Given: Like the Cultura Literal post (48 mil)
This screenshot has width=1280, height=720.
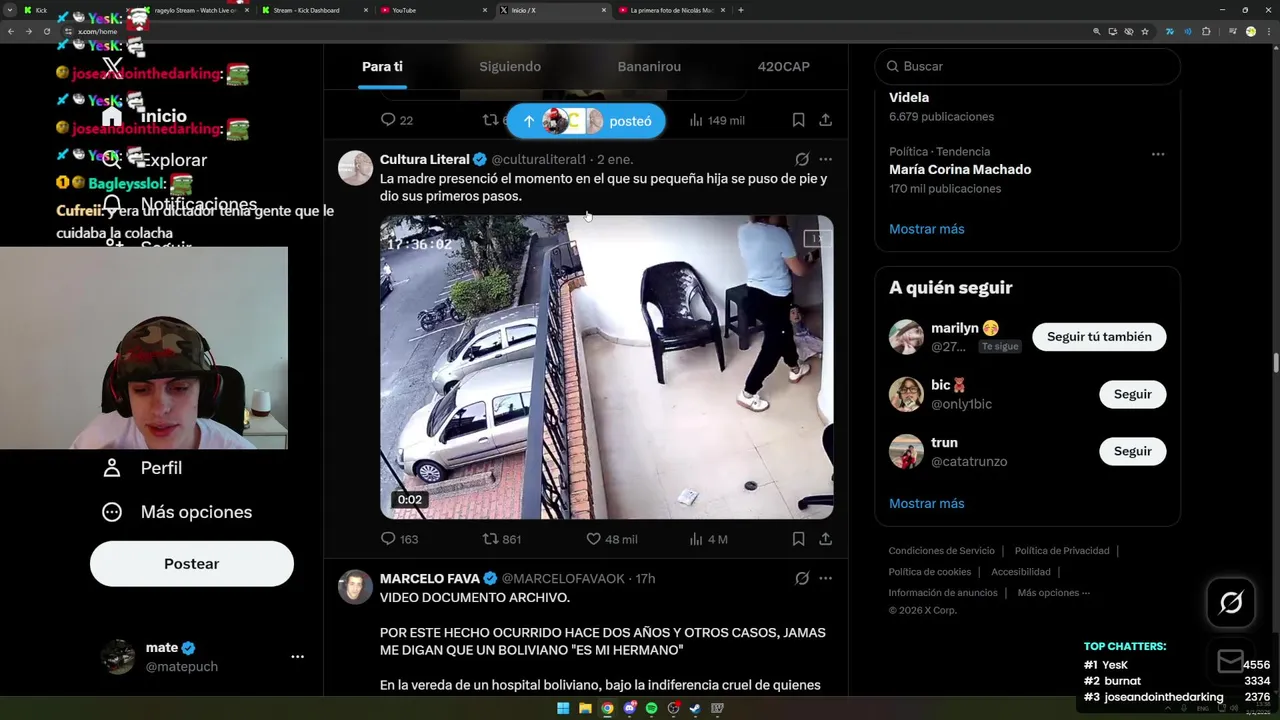Looking at the screenshot, I should [x=611, y=539].
